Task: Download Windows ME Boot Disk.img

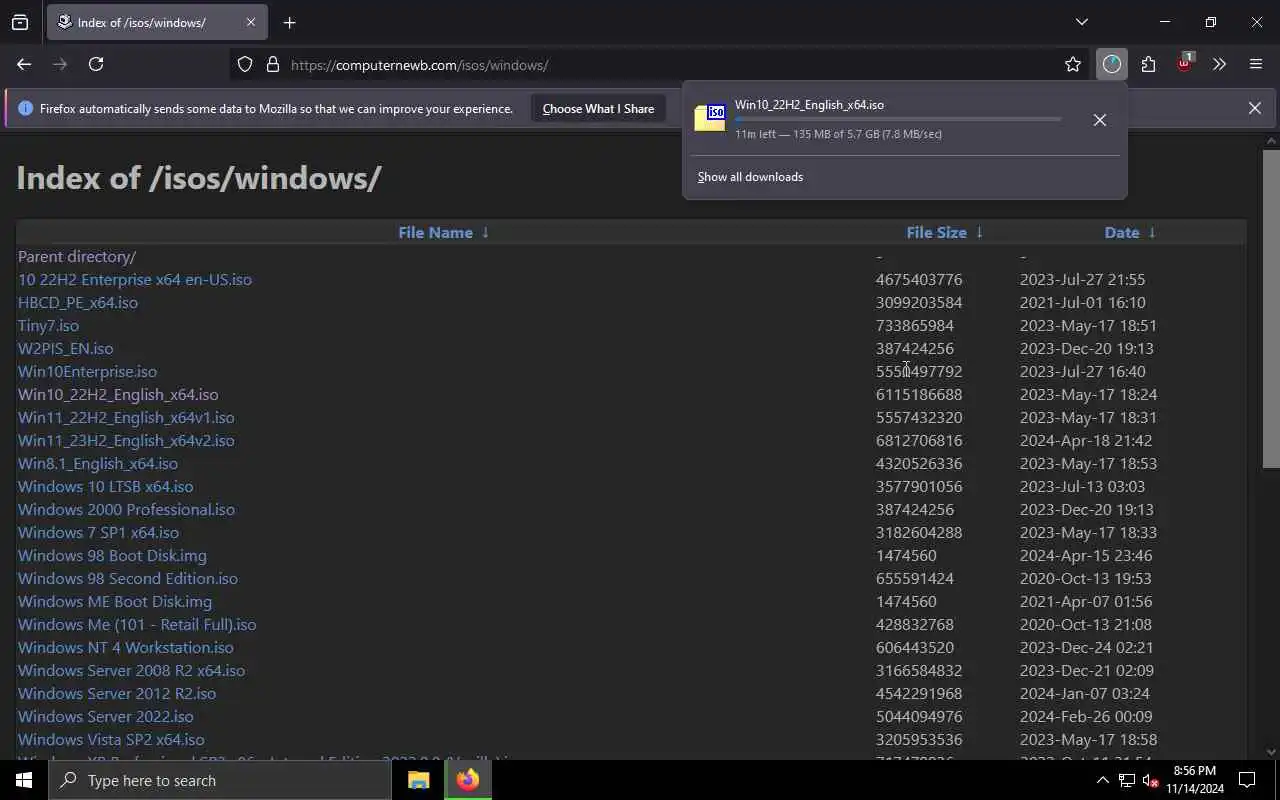Action: click(x=115, y=602)
